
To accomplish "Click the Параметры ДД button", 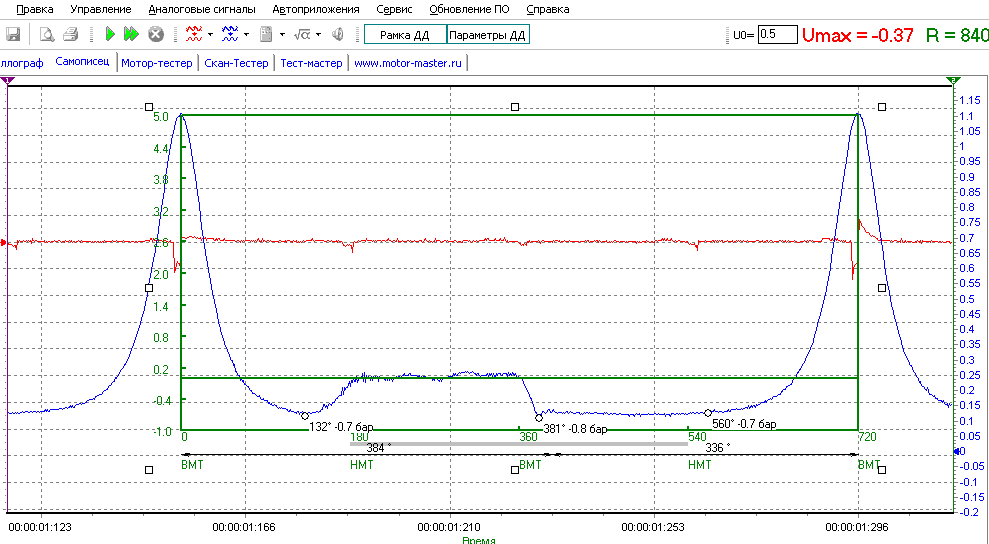I will [x=488, y=35].
